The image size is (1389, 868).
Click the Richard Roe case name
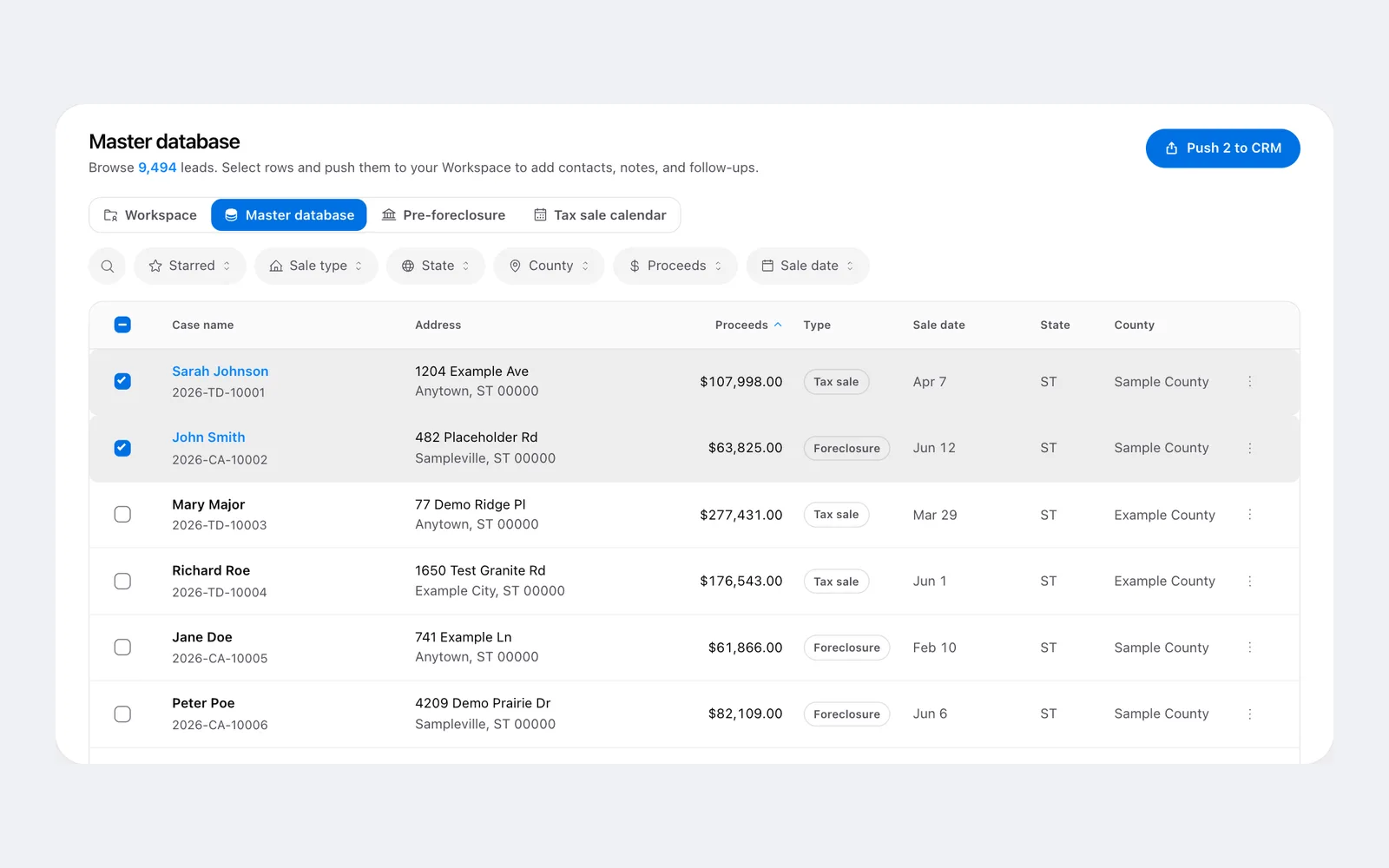pos(211,570)
